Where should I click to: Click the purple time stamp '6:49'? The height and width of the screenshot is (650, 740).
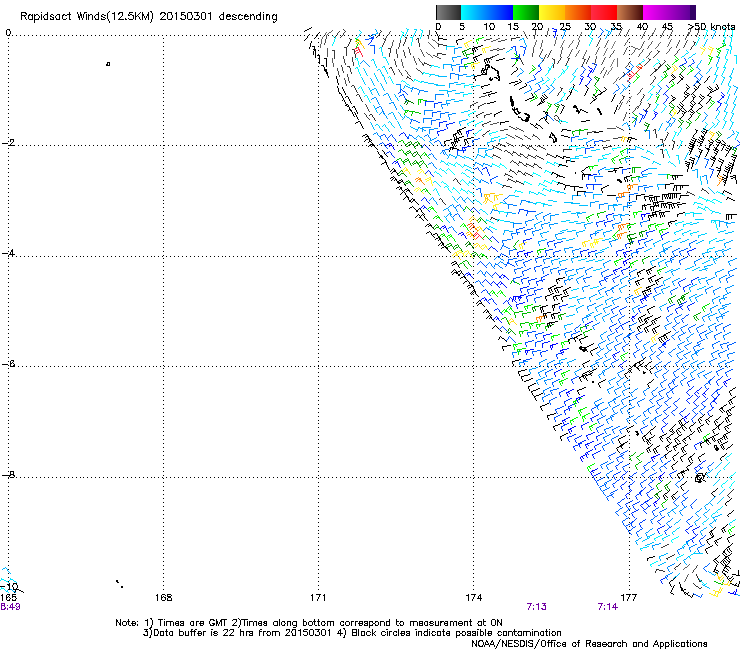(x=10, y=607)
